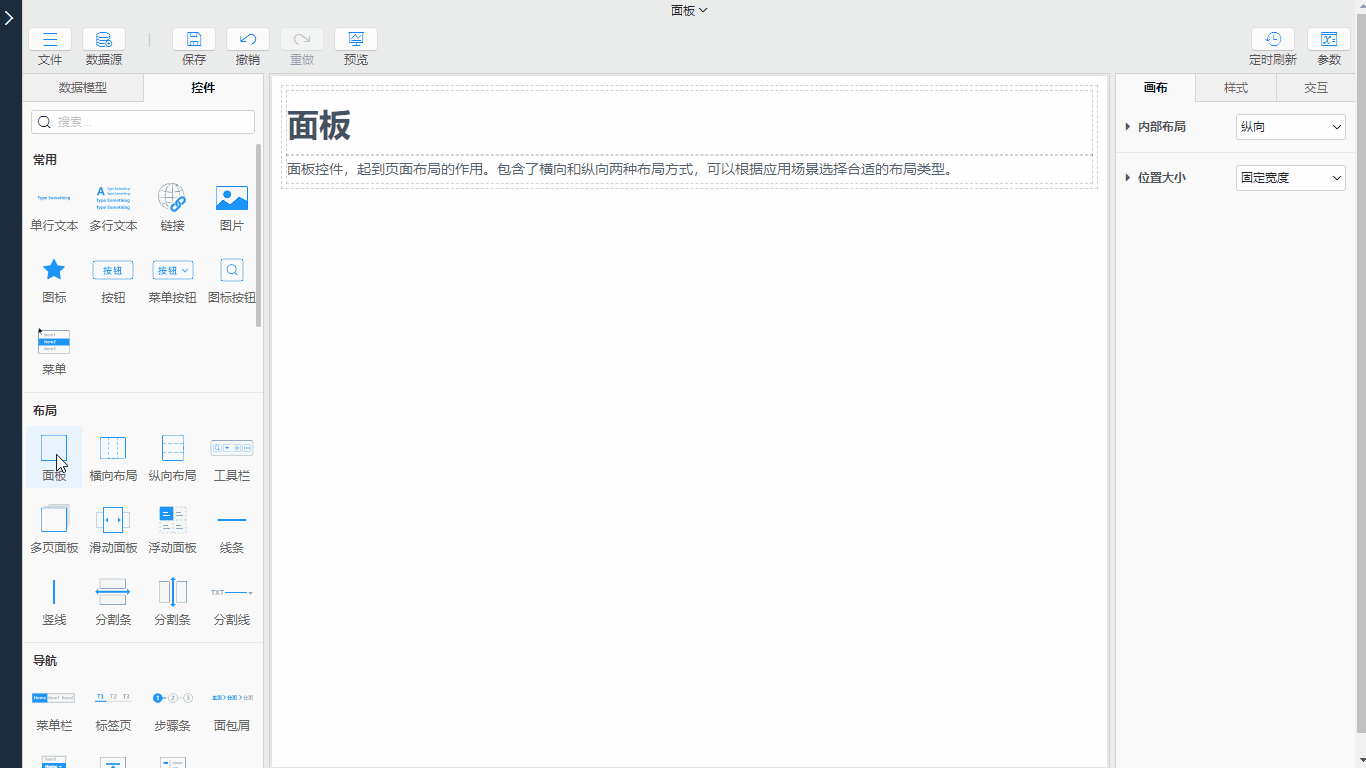1366x768 pixels.
Task: Expand the 内部布局 disclosure triangle
Action: [1128, 127]
